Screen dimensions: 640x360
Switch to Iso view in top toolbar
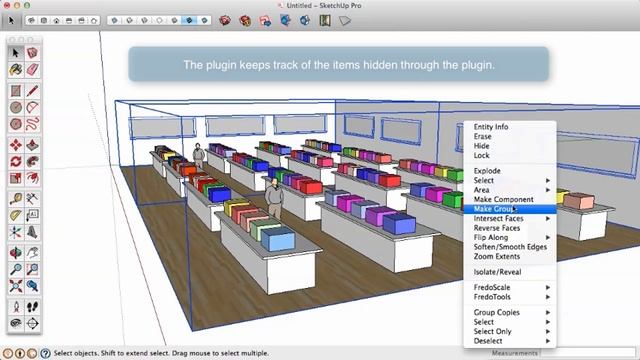pos(31,20)
